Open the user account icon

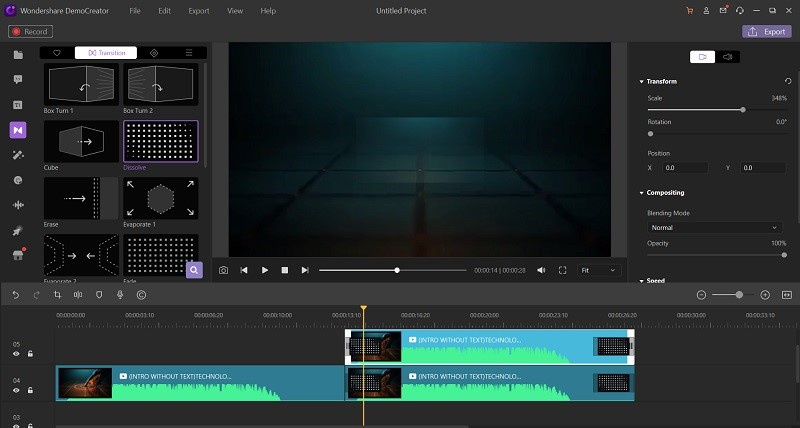pos(706,11)
